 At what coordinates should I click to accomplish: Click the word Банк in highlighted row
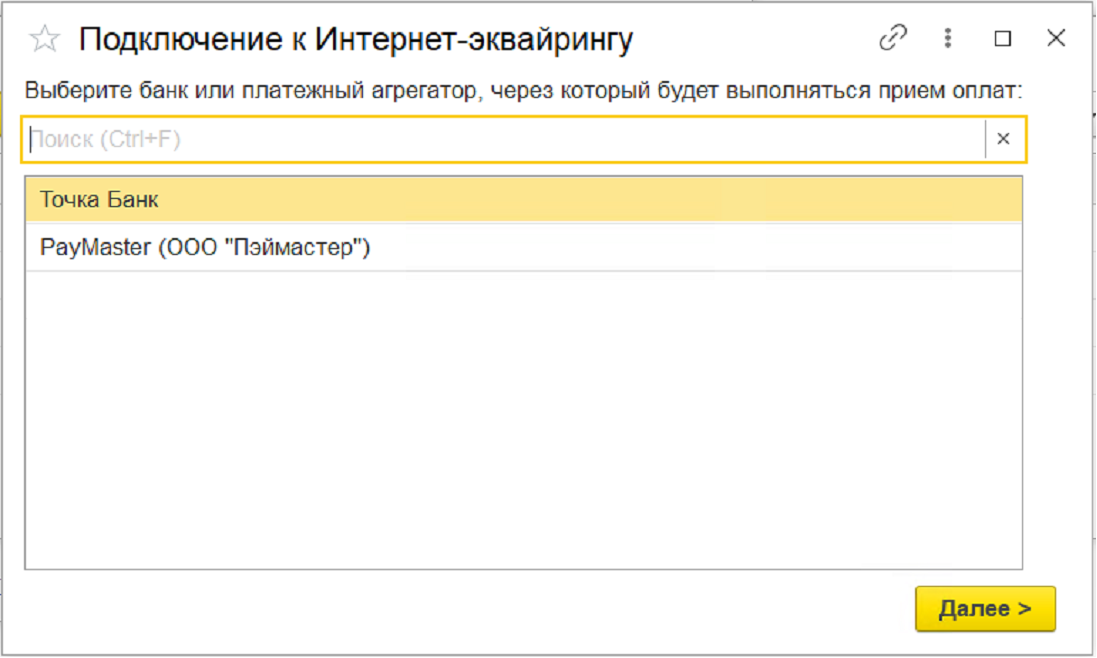134,199
